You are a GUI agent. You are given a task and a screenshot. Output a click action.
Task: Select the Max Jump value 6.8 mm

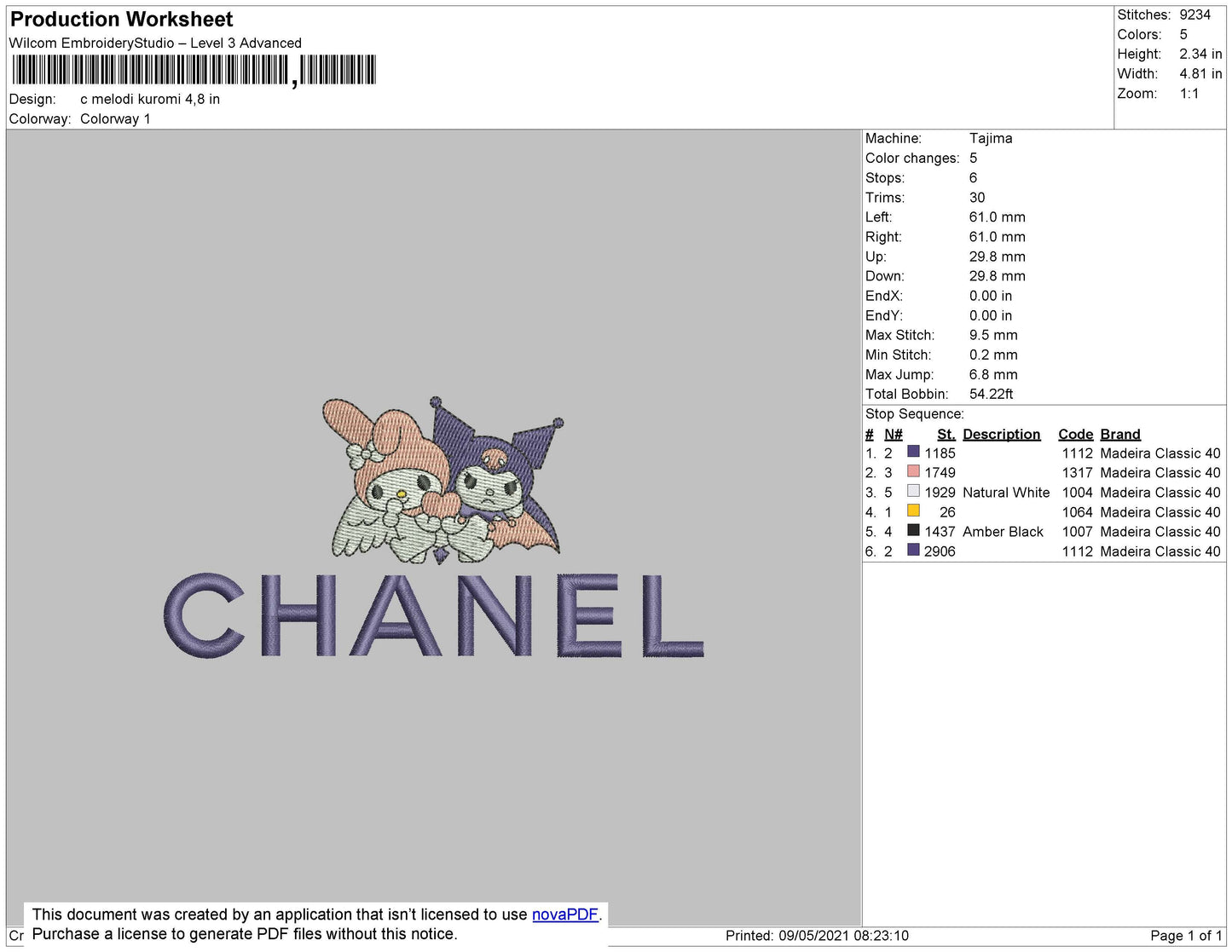click(993, 373)
